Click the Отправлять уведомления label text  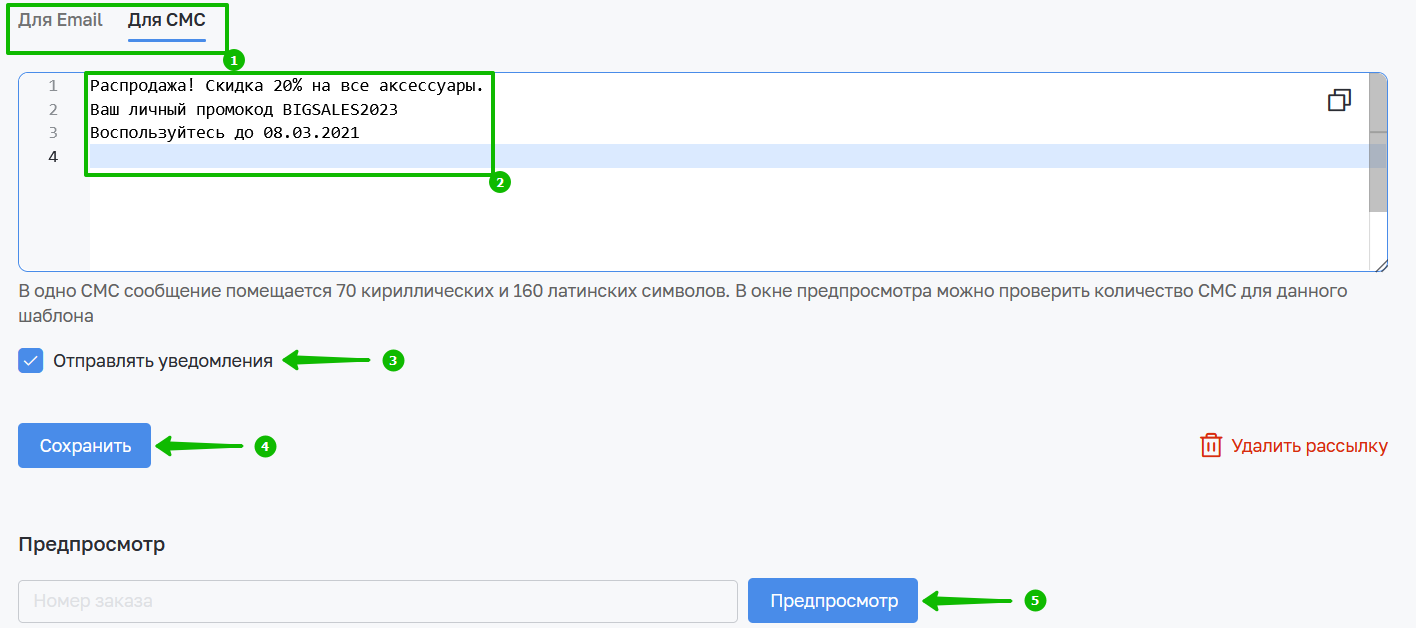163,361
